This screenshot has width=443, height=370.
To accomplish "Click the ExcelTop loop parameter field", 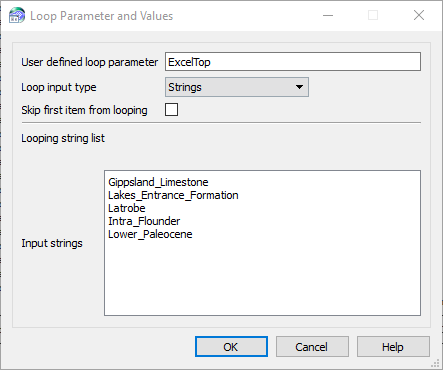I will click(x=293, y=62).
